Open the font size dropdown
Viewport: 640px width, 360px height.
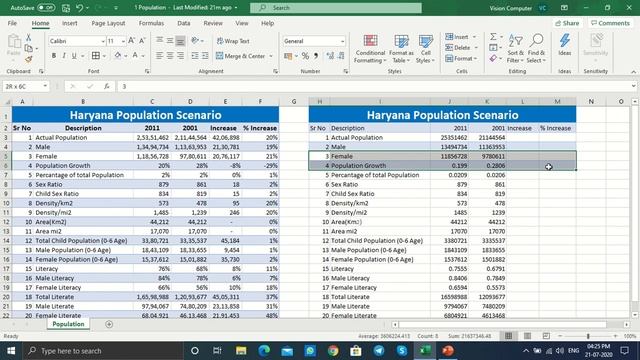[x=123, y=41]
